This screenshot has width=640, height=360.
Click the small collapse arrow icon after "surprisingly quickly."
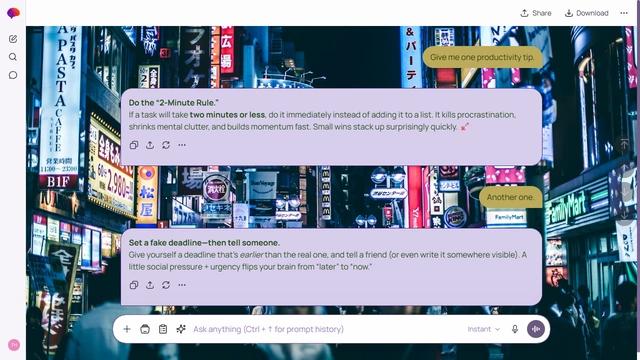pos(464,127)
